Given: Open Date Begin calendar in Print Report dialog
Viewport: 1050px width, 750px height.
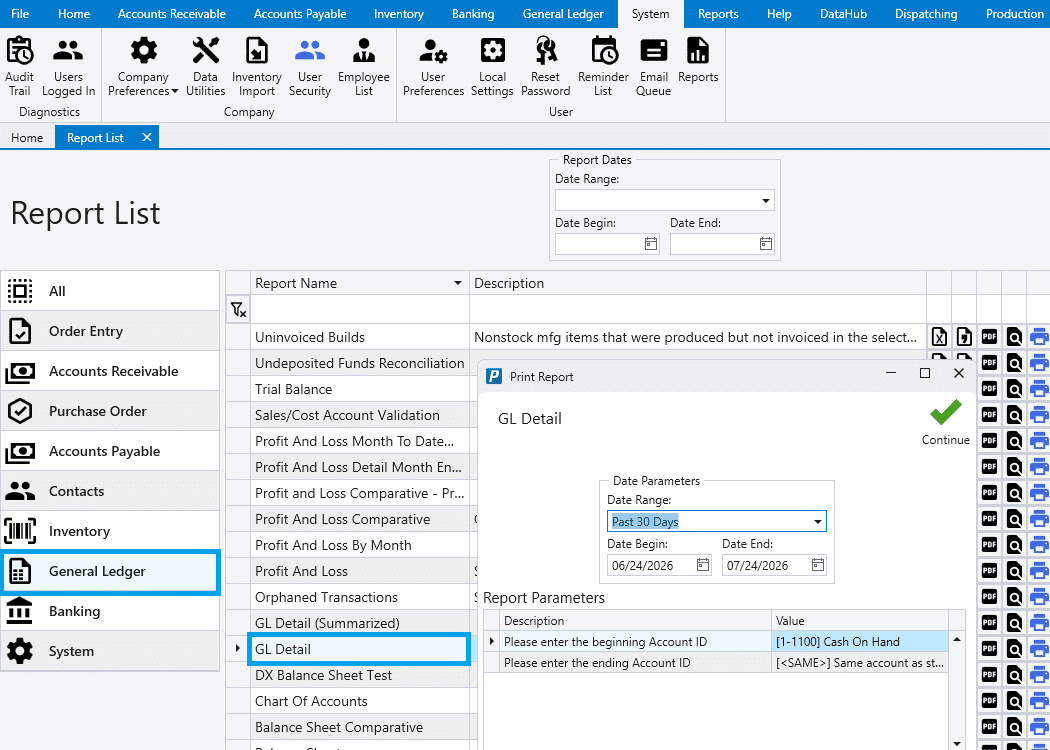Looking at the screenshot, I should pyautogui.click(x=702, y=565).
